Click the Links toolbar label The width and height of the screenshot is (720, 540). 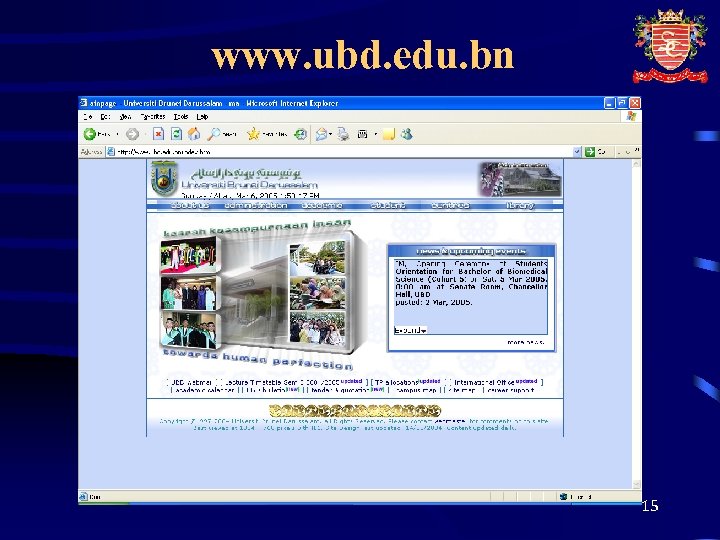click(x=627, y=151)
